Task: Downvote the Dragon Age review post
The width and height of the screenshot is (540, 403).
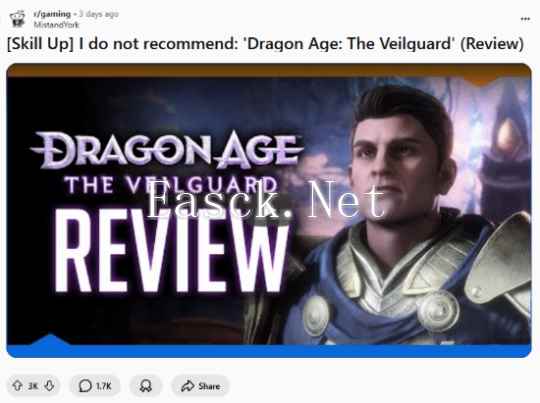Action: coord(50,385)
